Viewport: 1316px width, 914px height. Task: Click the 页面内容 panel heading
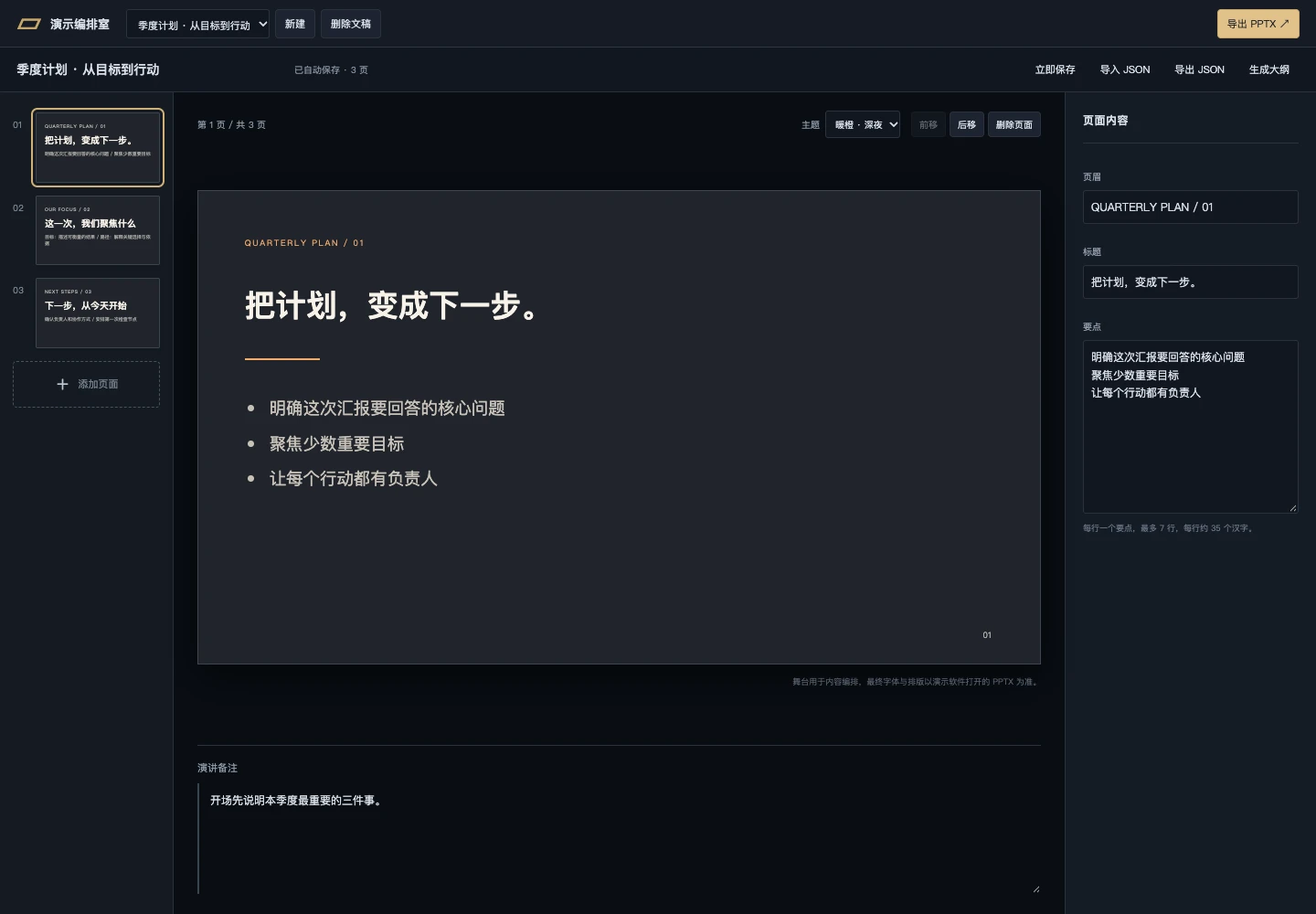(1105, 120)
